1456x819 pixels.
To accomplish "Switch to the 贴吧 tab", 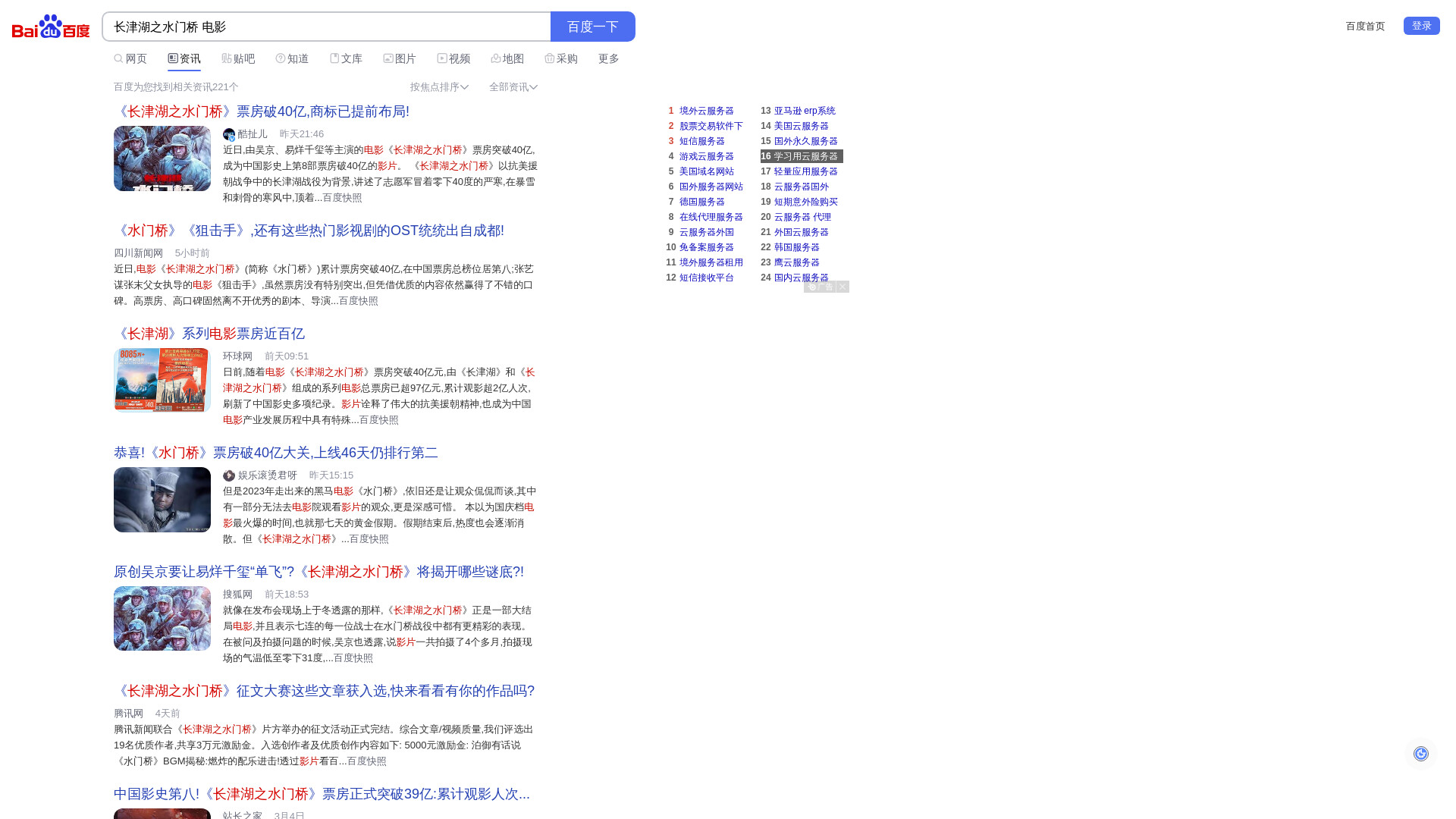I will [238, 59].
